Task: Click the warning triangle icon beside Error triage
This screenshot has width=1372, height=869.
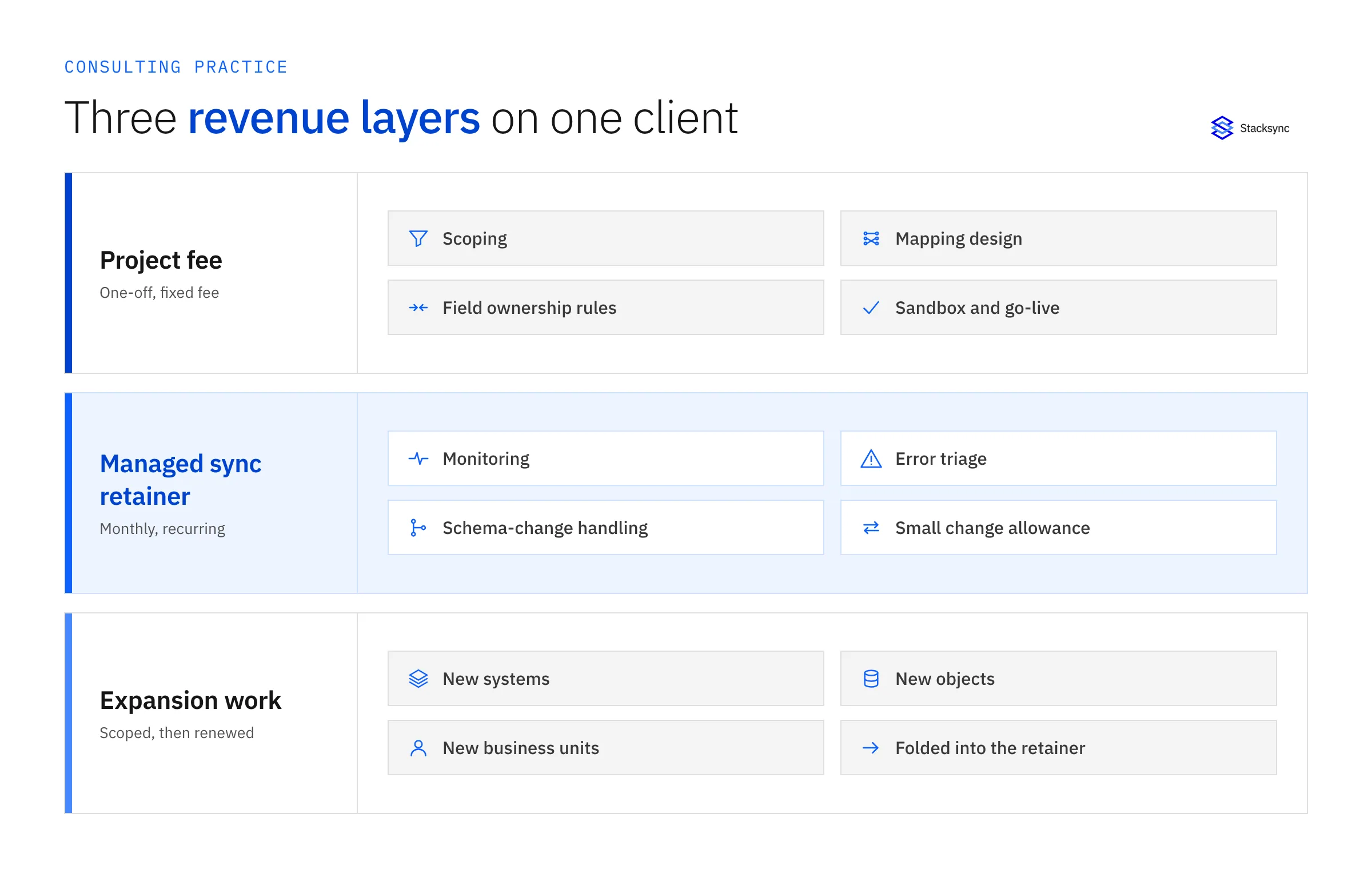Action: [x=871, y=459]
